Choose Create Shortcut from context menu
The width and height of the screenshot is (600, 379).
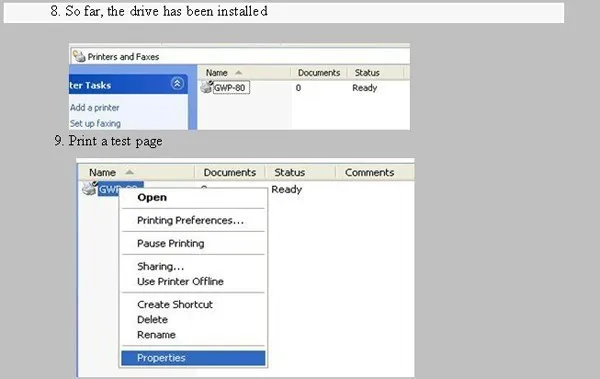174,304
